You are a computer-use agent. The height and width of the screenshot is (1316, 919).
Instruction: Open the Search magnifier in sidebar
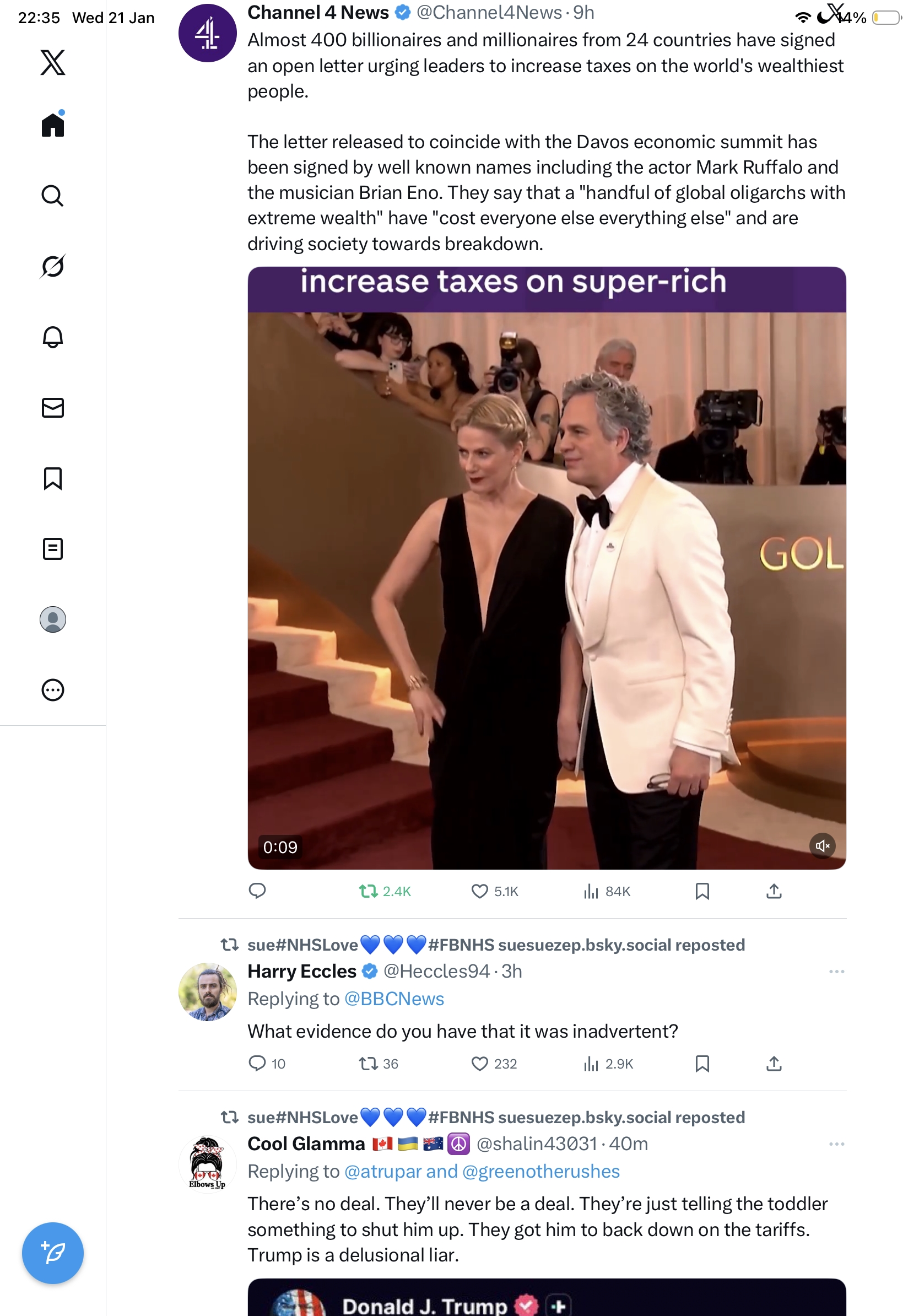(x=53, y=196)
